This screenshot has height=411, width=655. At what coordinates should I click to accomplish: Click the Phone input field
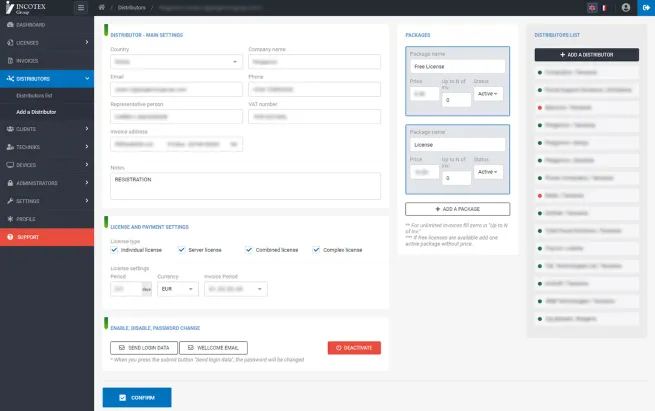pos(314,89)
